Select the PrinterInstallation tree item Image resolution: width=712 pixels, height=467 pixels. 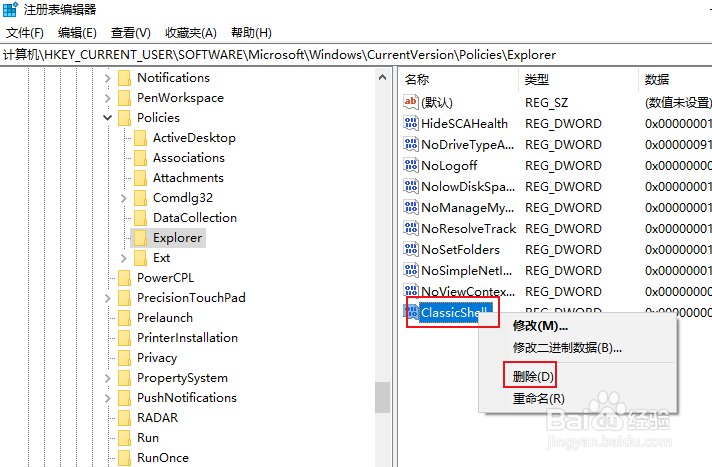[x=187, y=338]
